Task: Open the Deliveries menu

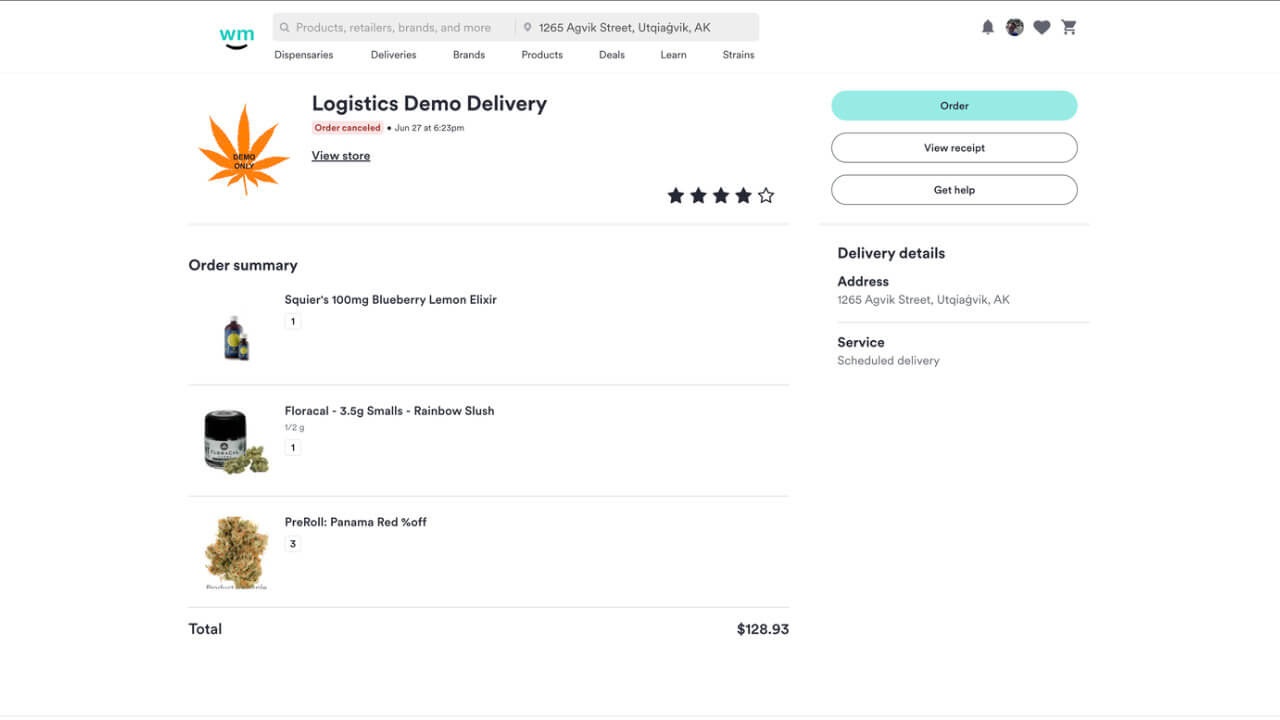Action: pyautogui.click(x=393, y=55)
